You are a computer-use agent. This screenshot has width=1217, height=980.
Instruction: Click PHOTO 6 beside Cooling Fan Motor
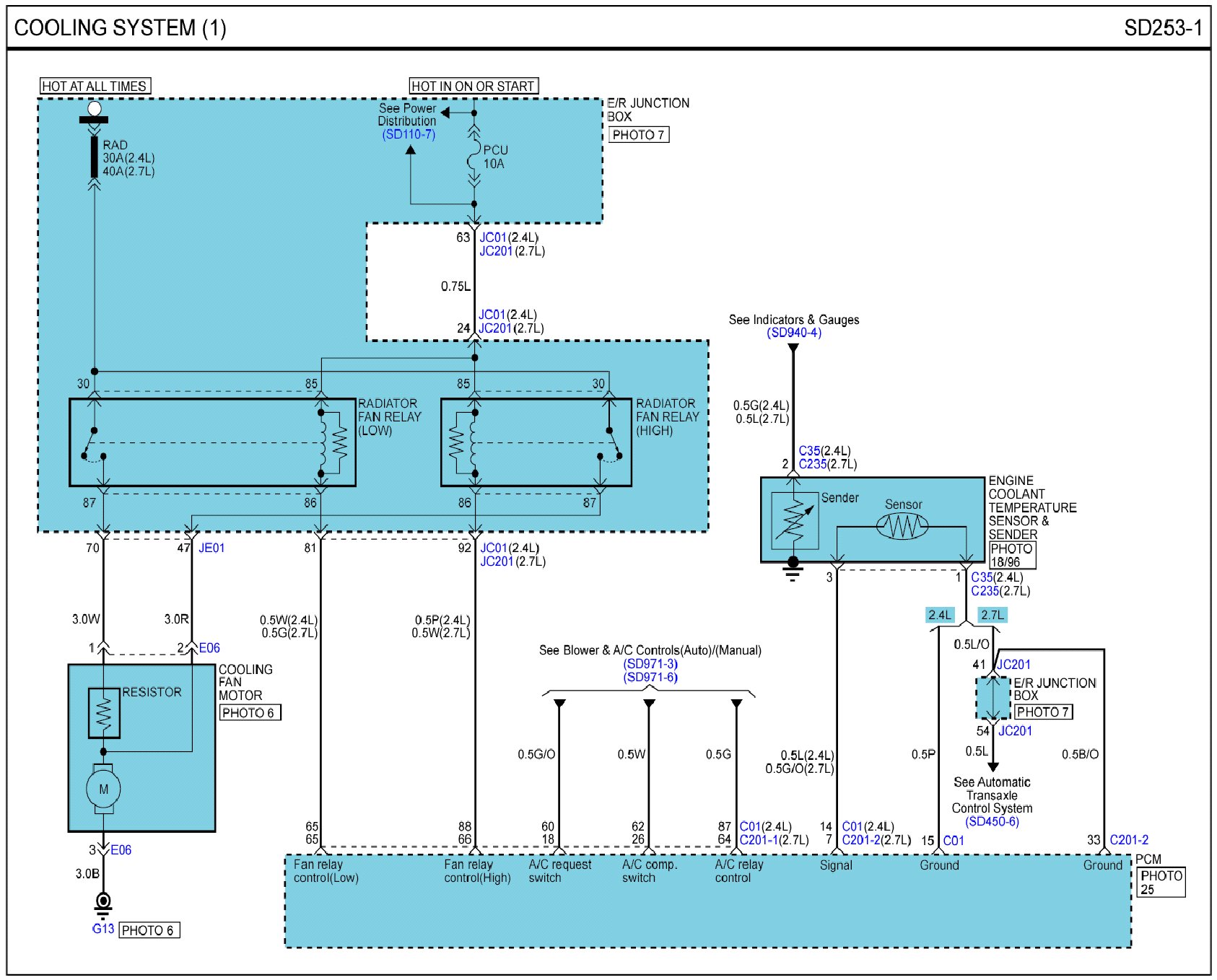click(250, 713)
